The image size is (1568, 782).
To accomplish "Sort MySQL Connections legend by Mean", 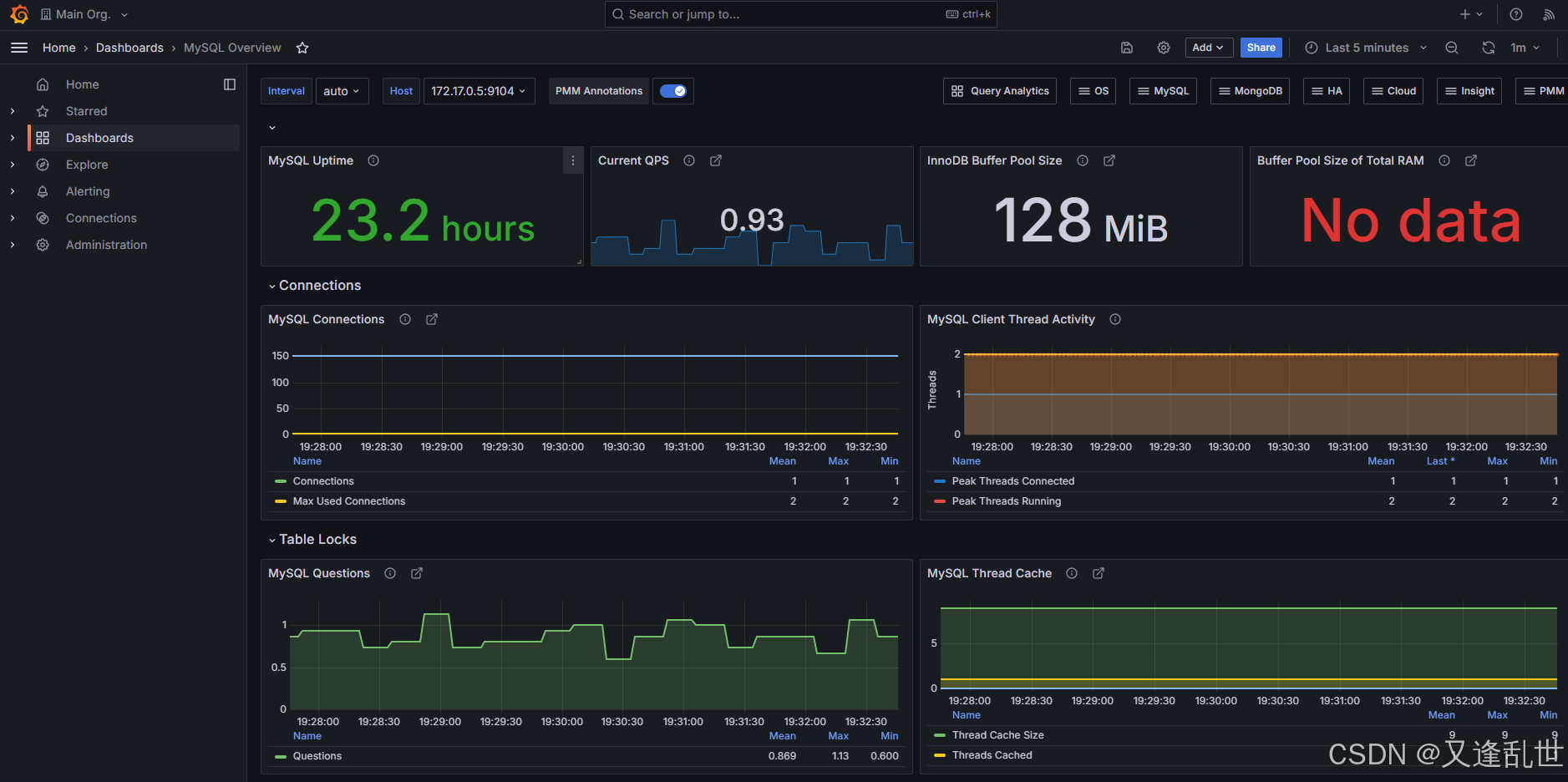I will click(782, 461).
